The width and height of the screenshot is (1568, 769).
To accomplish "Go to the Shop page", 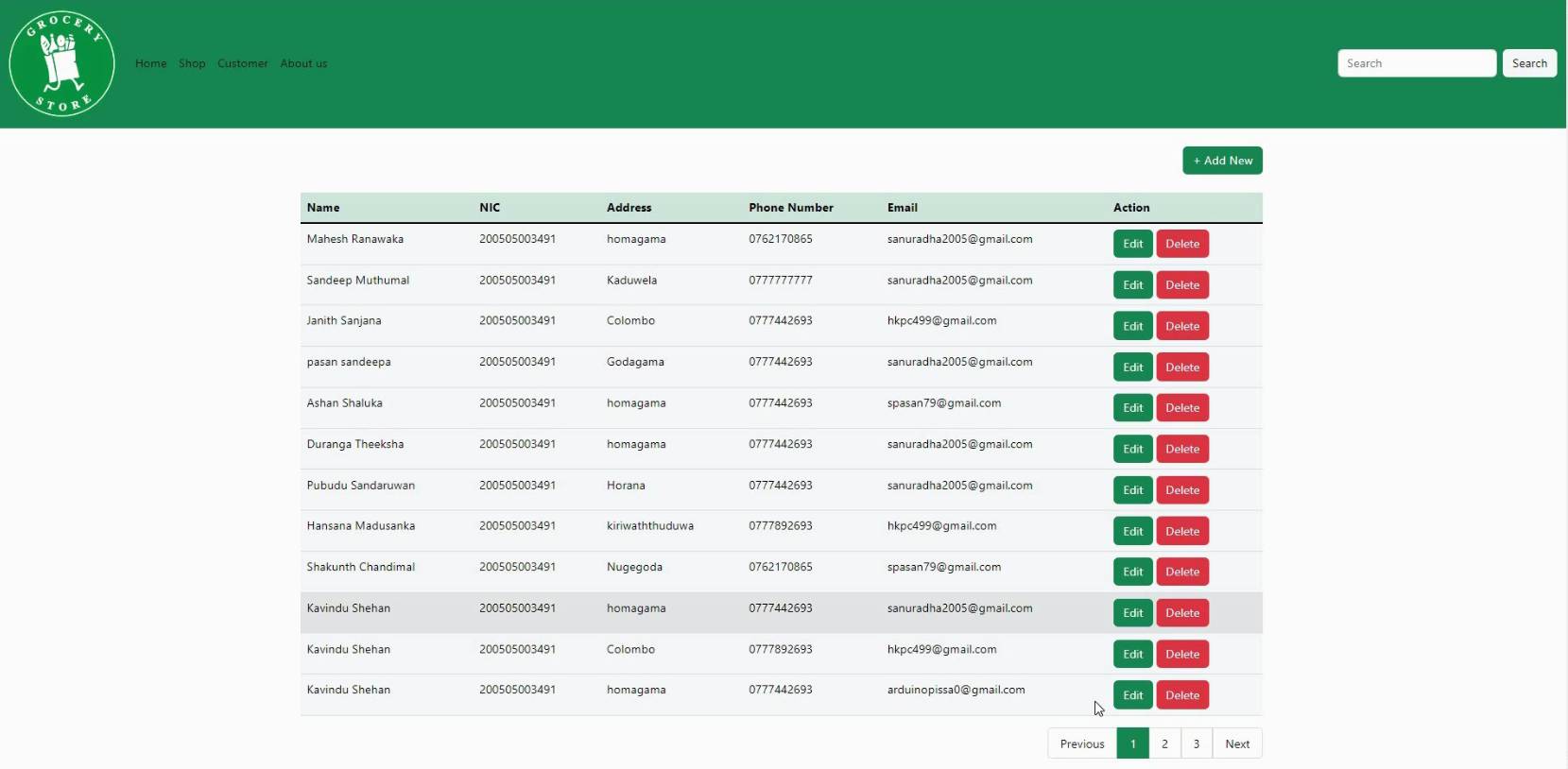I will pos(192,63).
